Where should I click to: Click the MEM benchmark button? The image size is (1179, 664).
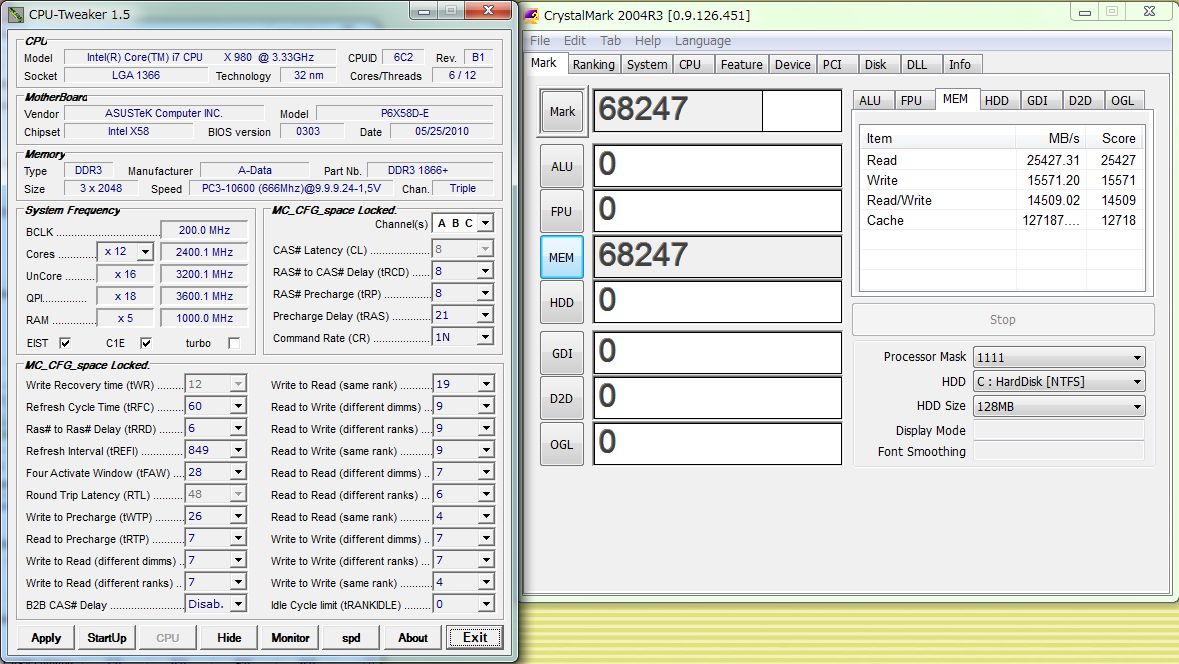click(562, 257)
